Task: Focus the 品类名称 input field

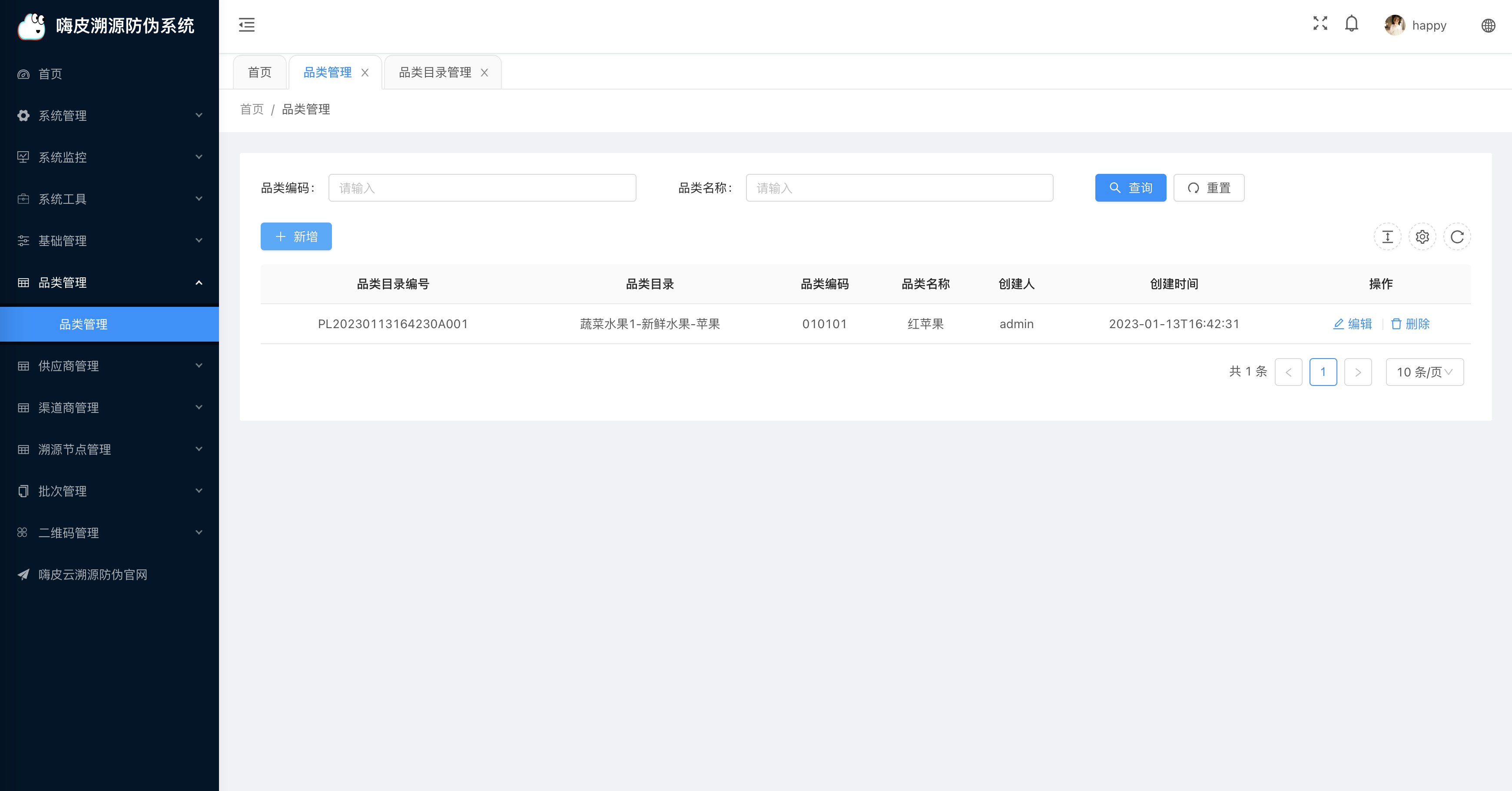Action: point(899,188)
